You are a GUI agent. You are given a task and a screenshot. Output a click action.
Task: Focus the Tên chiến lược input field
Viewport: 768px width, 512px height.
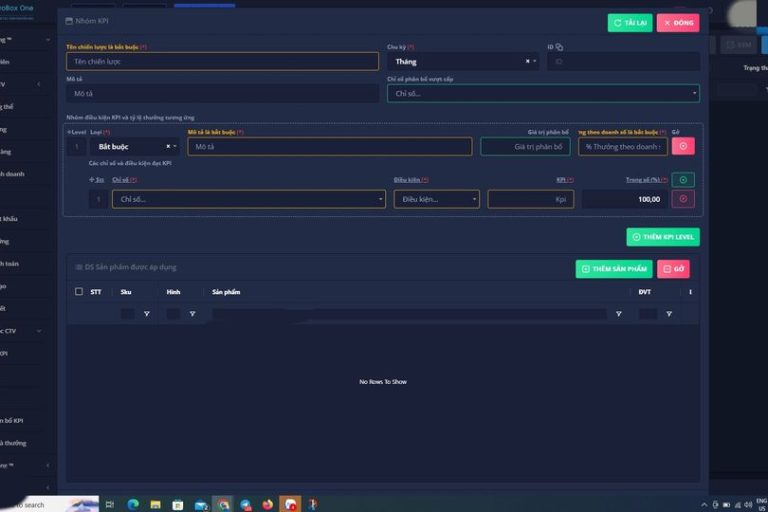(x=222, y=61)
